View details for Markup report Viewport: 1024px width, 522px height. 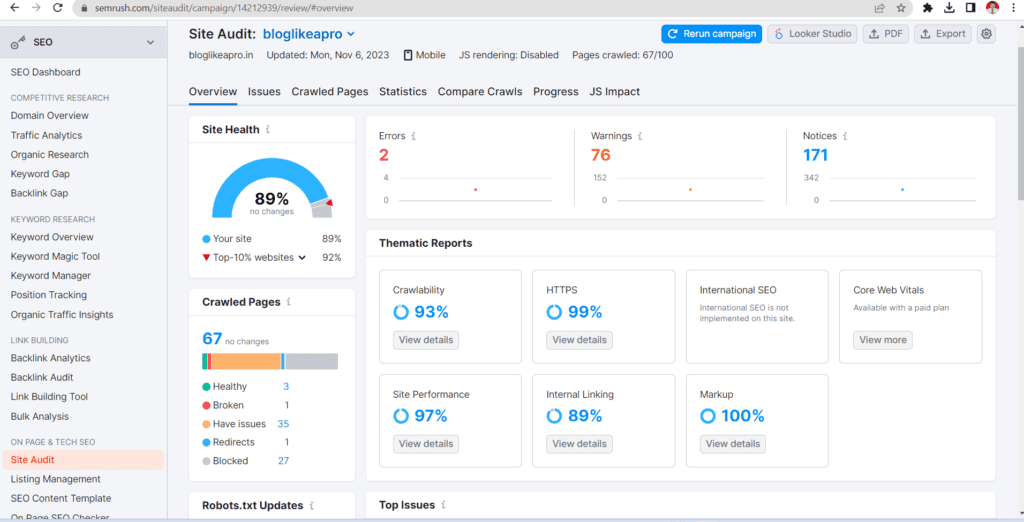coord(733,444)
